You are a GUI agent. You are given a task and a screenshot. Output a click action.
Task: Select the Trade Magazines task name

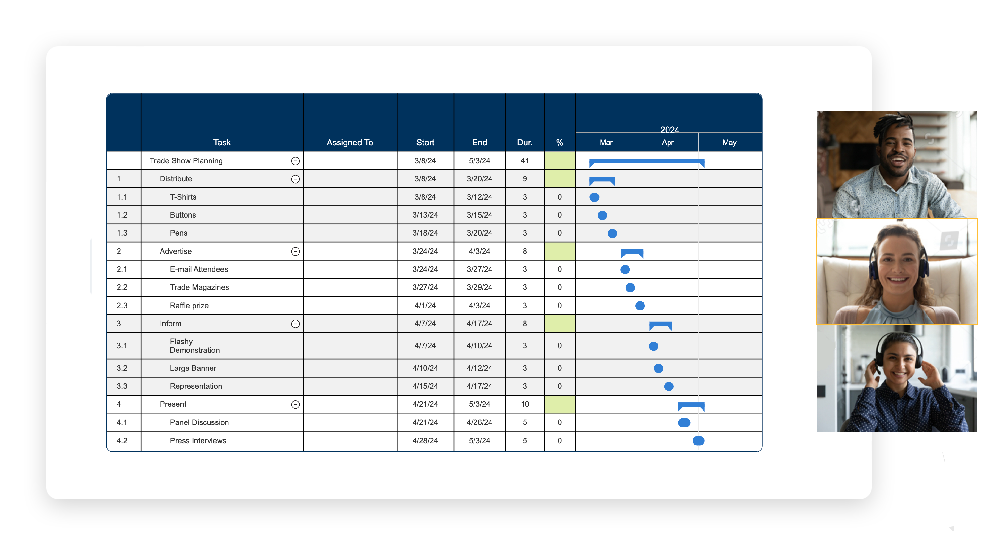point(199,287)
